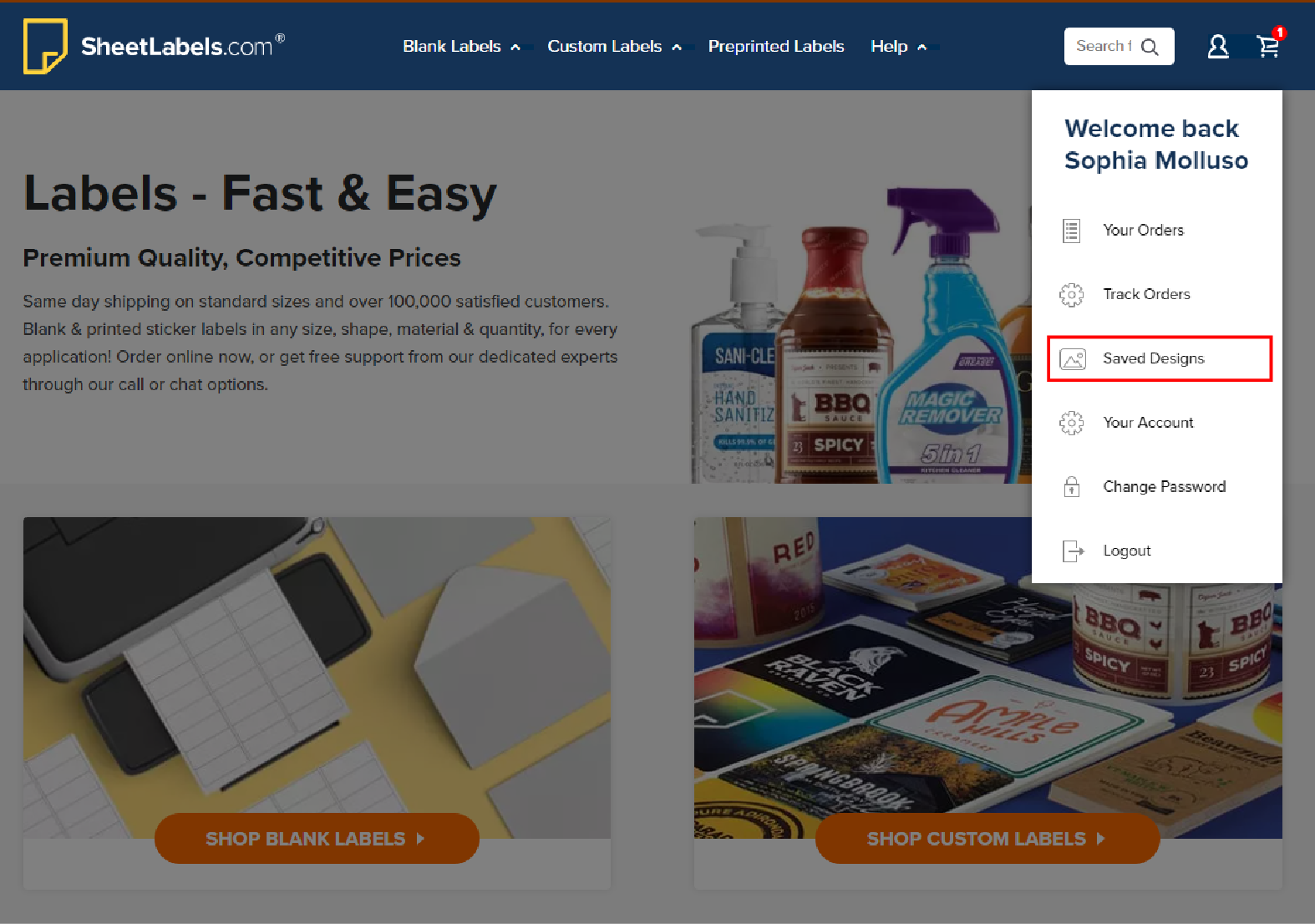
Task: Expand the Blank Labels dropdown menu
Action: [461, 47]
